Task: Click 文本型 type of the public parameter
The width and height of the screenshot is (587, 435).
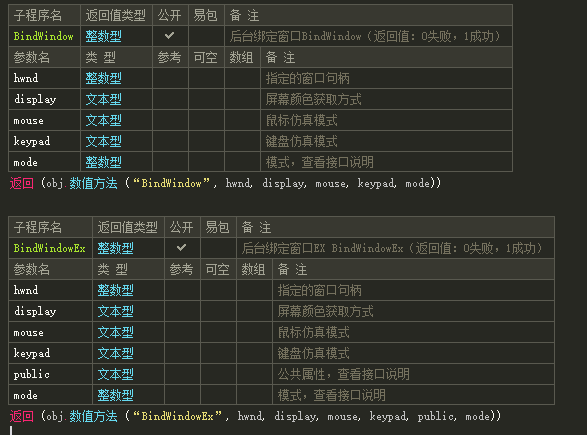Action: coord(116,374)
